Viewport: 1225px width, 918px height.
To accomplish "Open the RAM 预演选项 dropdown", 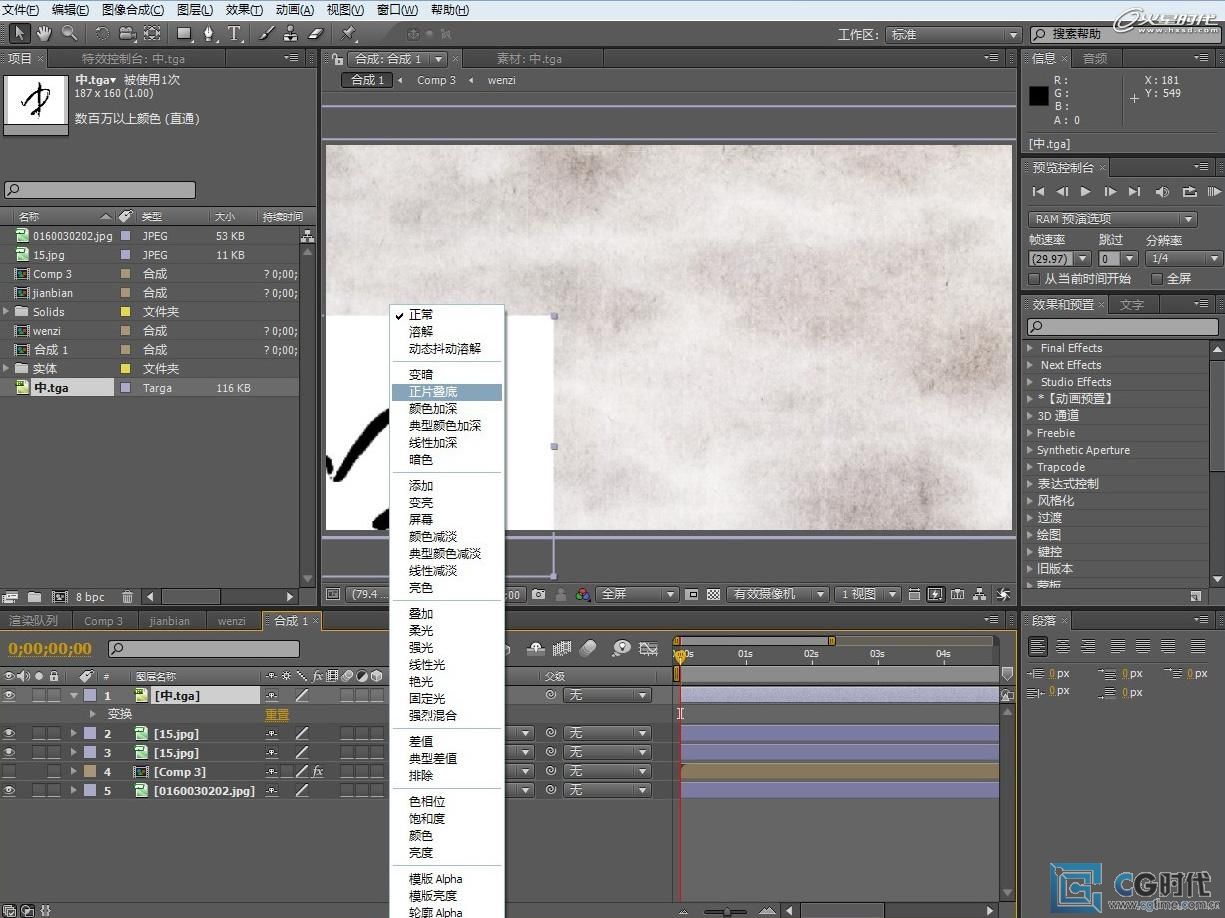I will (1112, 219).
